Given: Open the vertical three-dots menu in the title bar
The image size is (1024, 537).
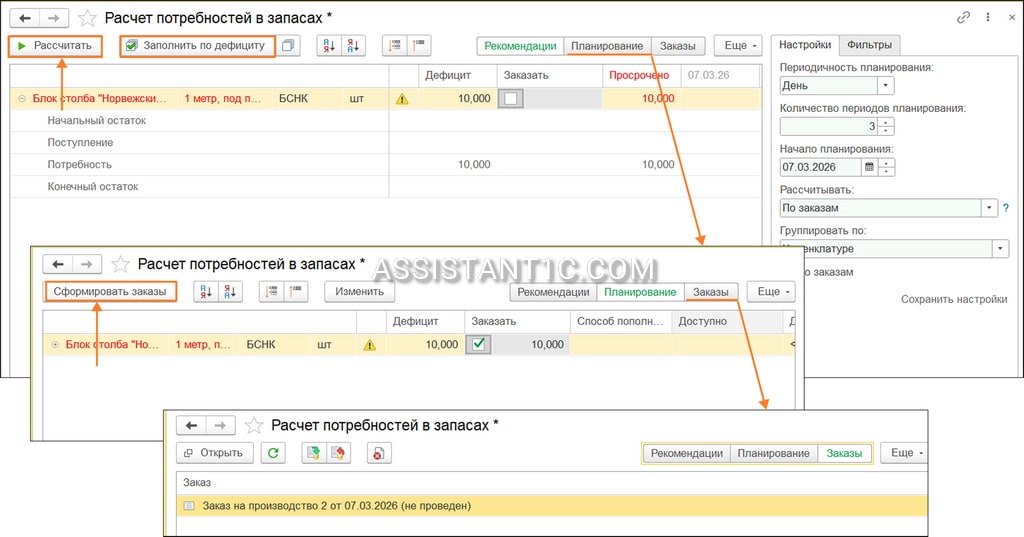Looking at the screenshot, I should tap(988, 18).
